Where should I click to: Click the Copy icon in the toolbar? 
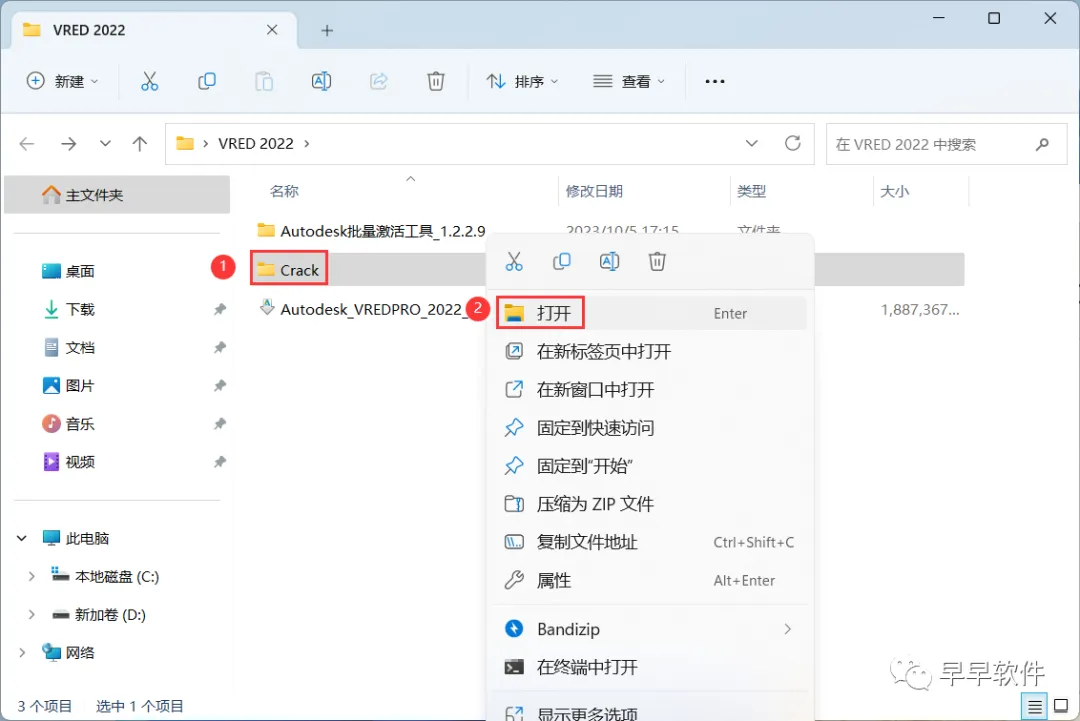207,81
